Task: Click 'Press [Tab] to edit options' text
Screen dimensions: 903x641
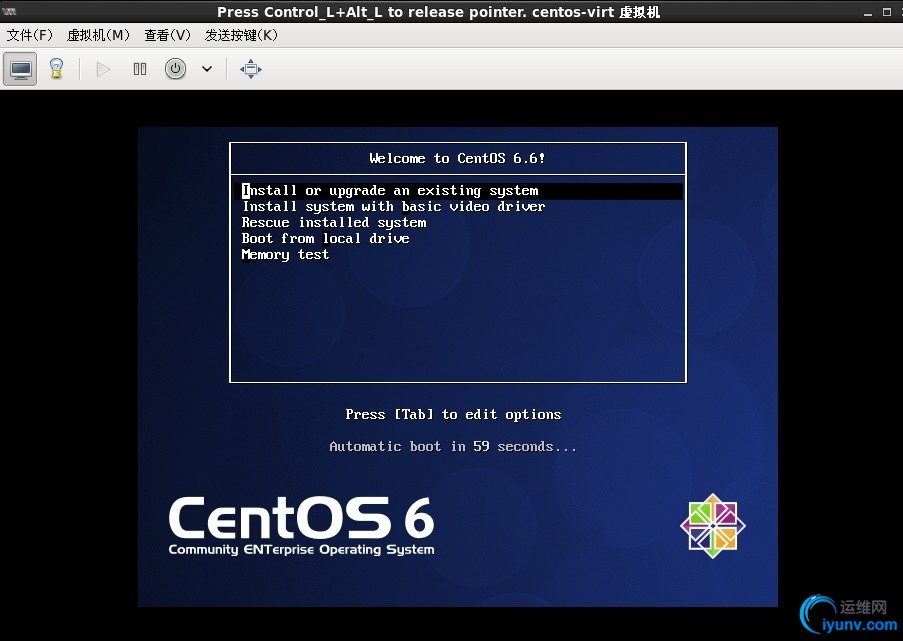Action: pyautogui.click(x=453, y=415)
